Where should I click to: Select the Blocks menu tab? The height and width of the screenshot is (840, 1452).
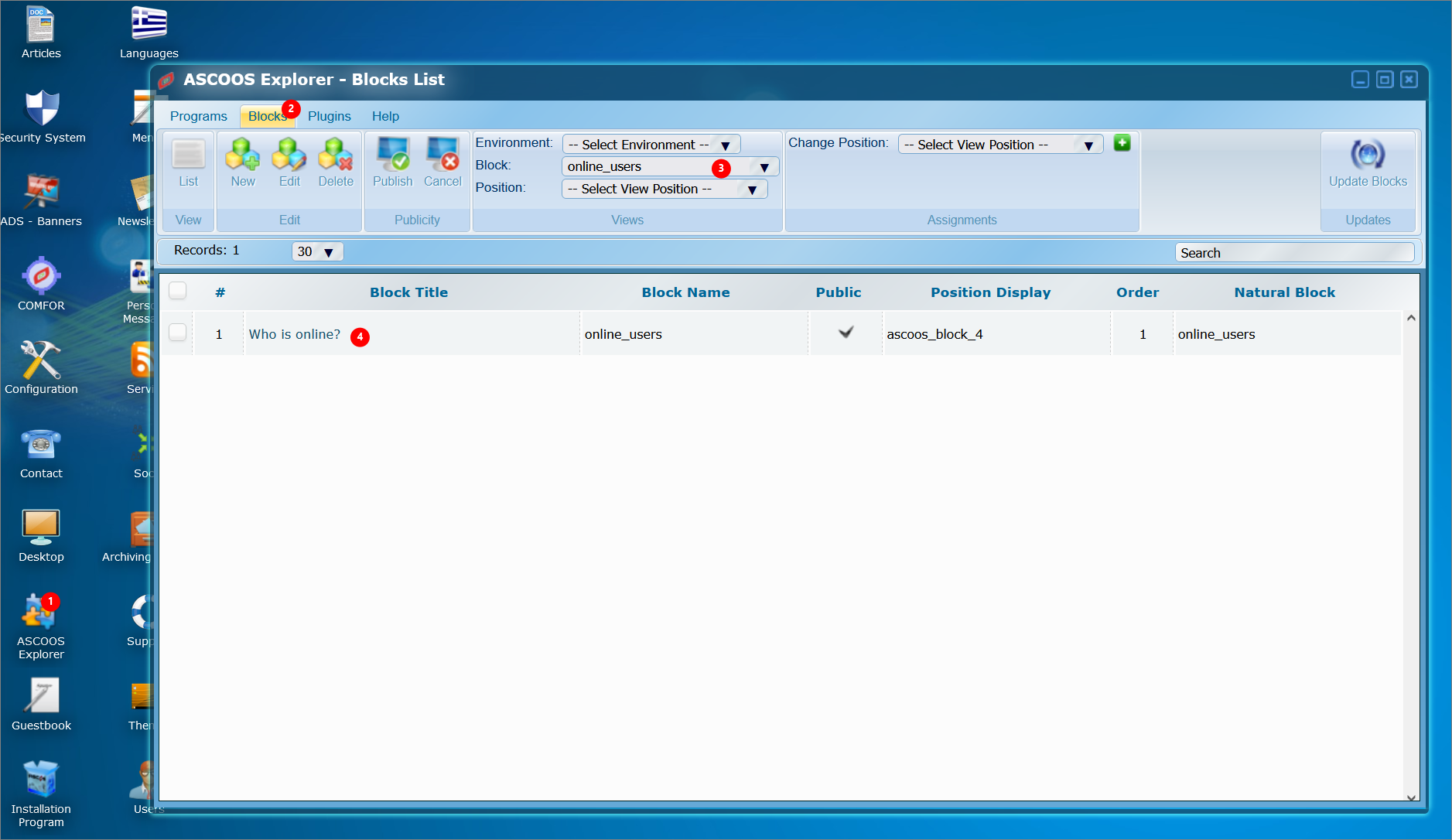(268, 116)
